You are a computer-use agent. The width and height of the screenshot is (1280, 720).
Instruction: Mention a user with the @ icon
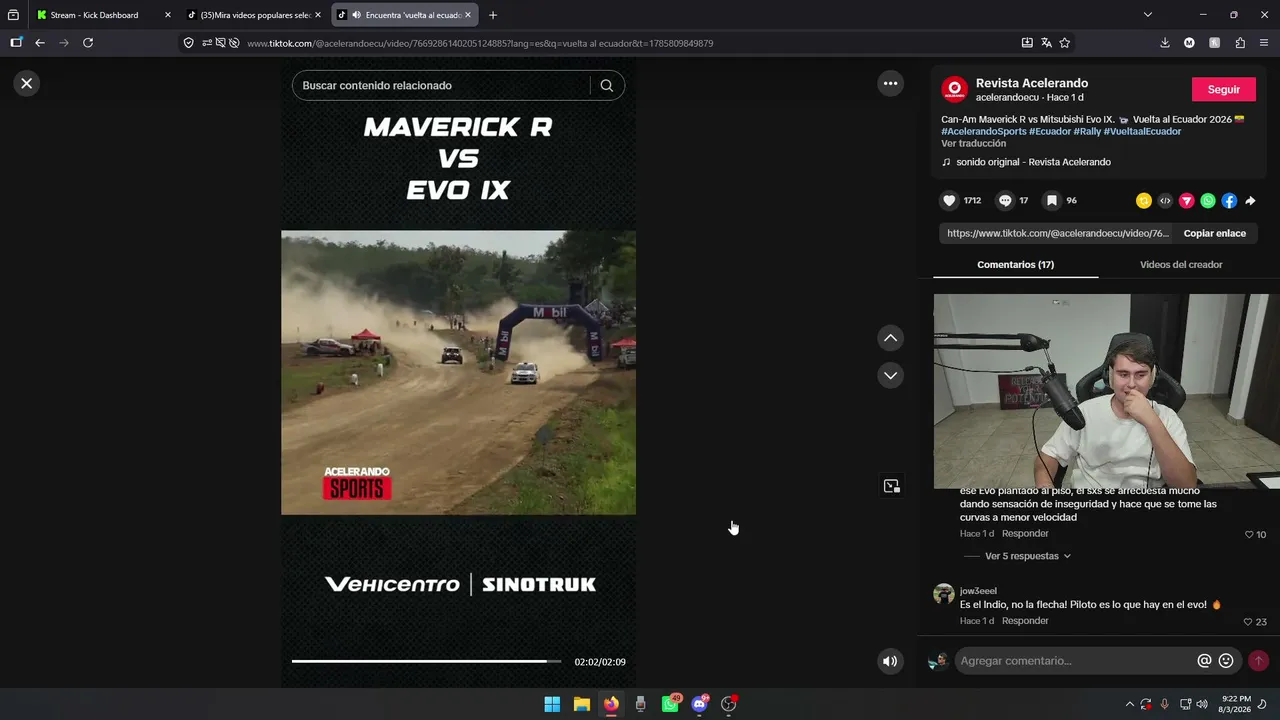[1205, 661]
